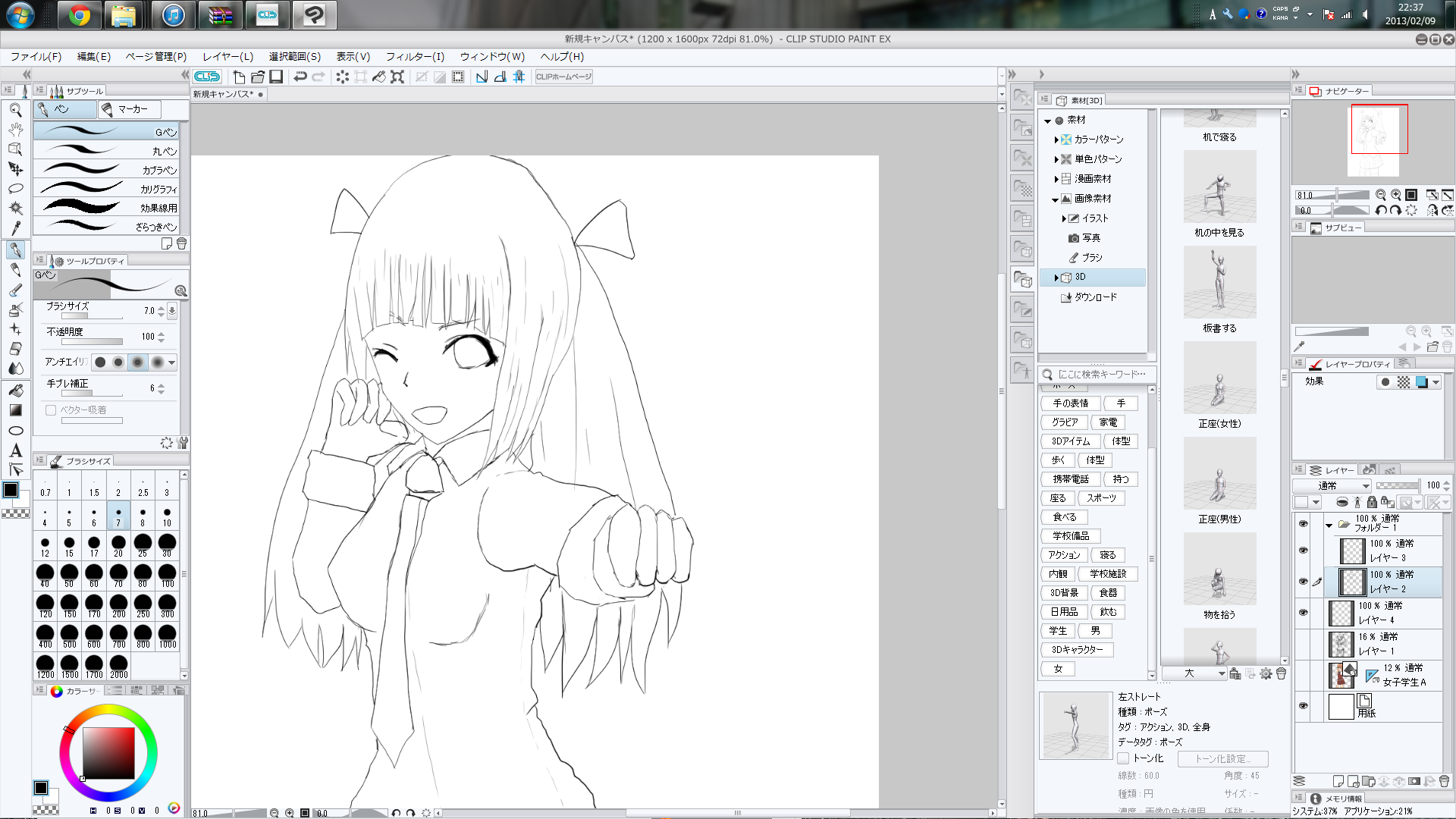Hide レイヤー 3 with its eye icon
This screenshot has height=819, width=1456.
pos(1303,551)
